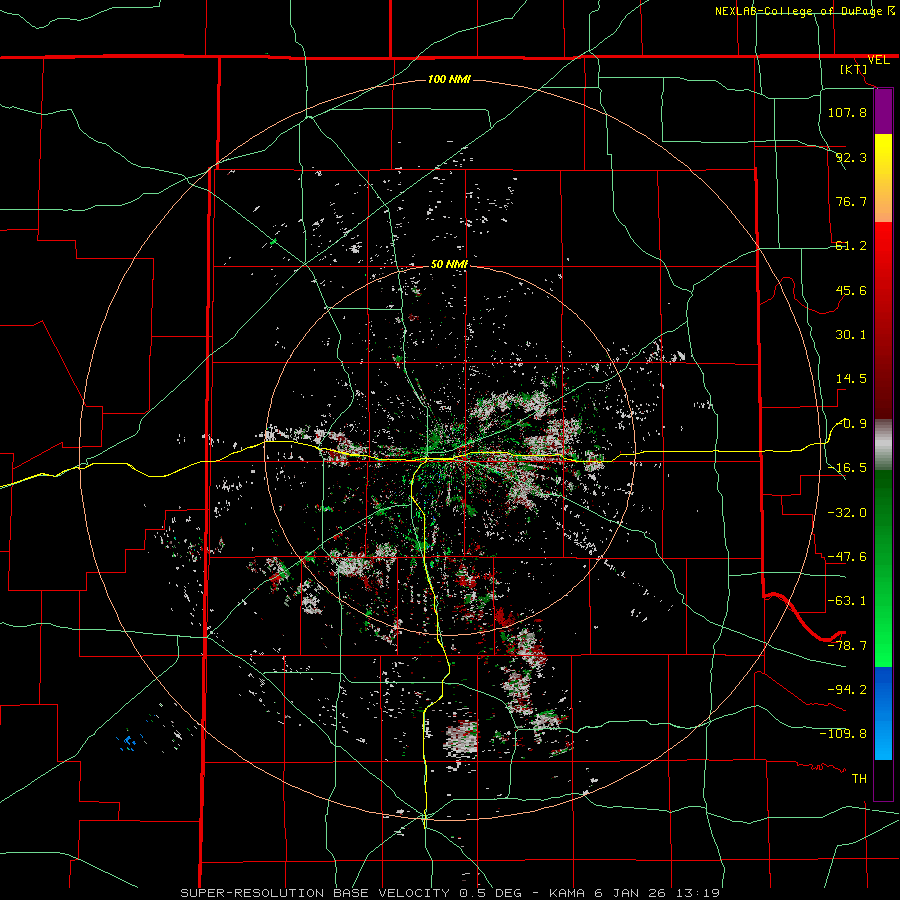Screen dimensions: 900x900
Task: Click the 50 NMI range ring label
Action: point(449,264)
